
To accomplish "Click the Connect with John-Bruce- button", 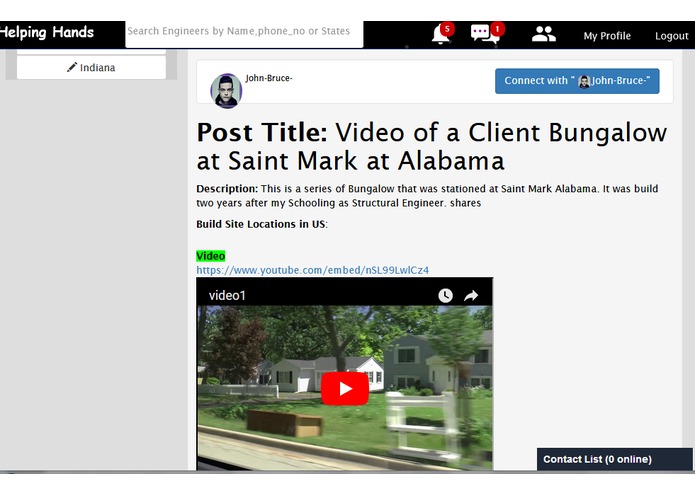I will (x=577, y=81).
